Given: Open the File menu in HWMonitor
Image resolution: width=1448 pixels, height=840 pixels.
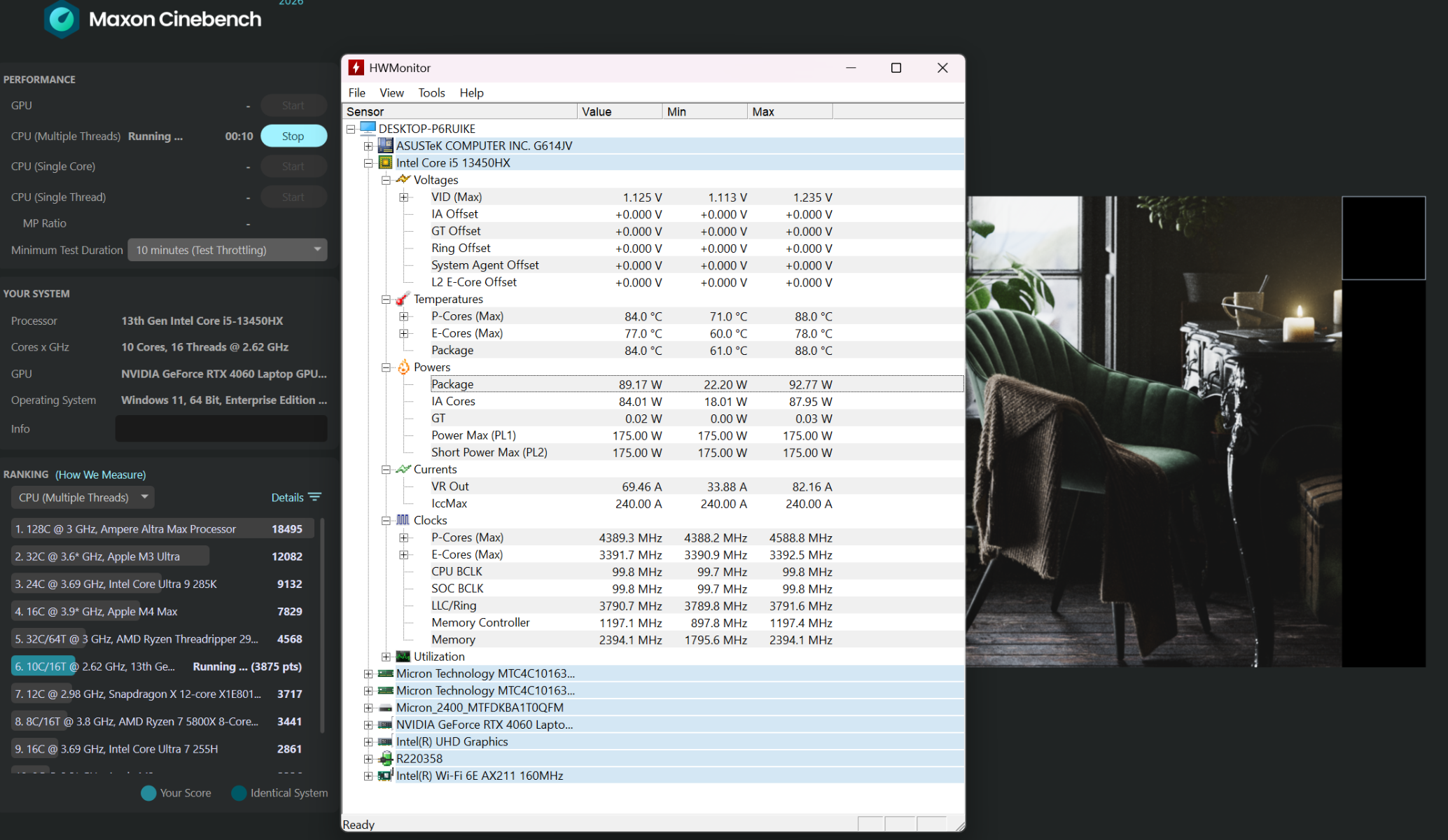Looking at the screenshot, I should (x=356, y=92).
